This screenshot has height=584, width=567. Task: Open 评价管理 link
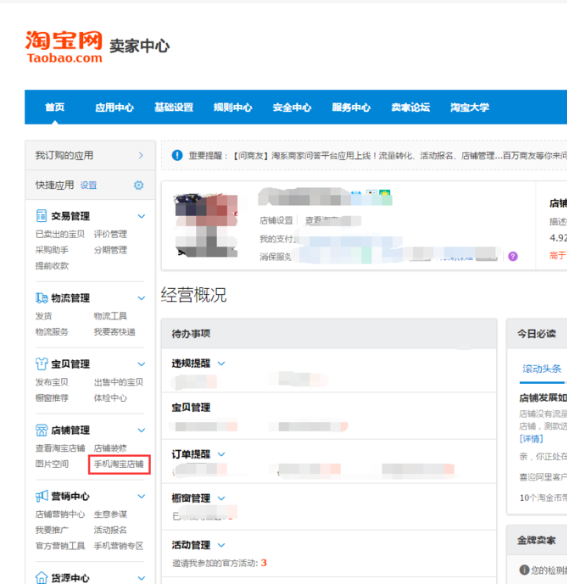[110, 234]
